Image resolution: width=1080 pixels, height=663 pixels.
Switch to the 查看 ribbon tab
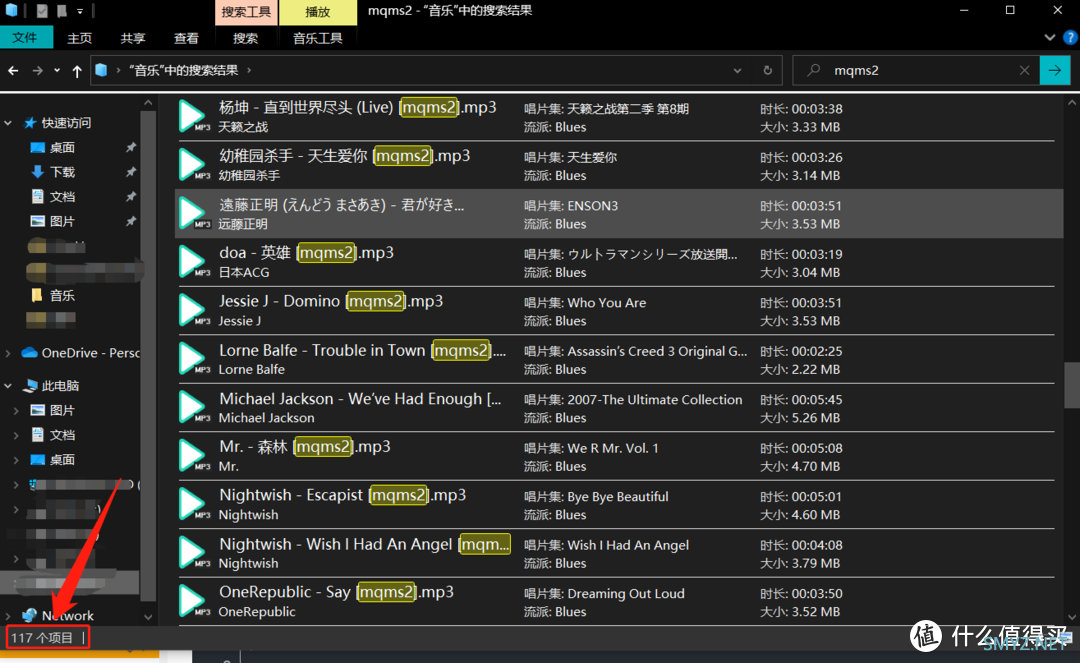pyautogui.click(x=186, y=39)
